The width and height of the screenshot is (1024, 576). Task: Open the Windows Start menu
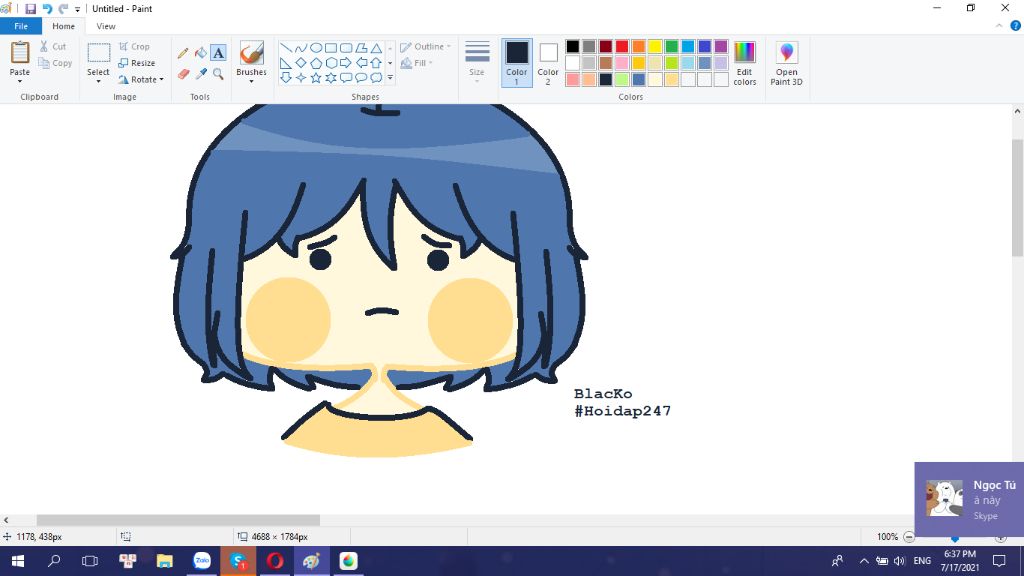(x=18, y=561)
